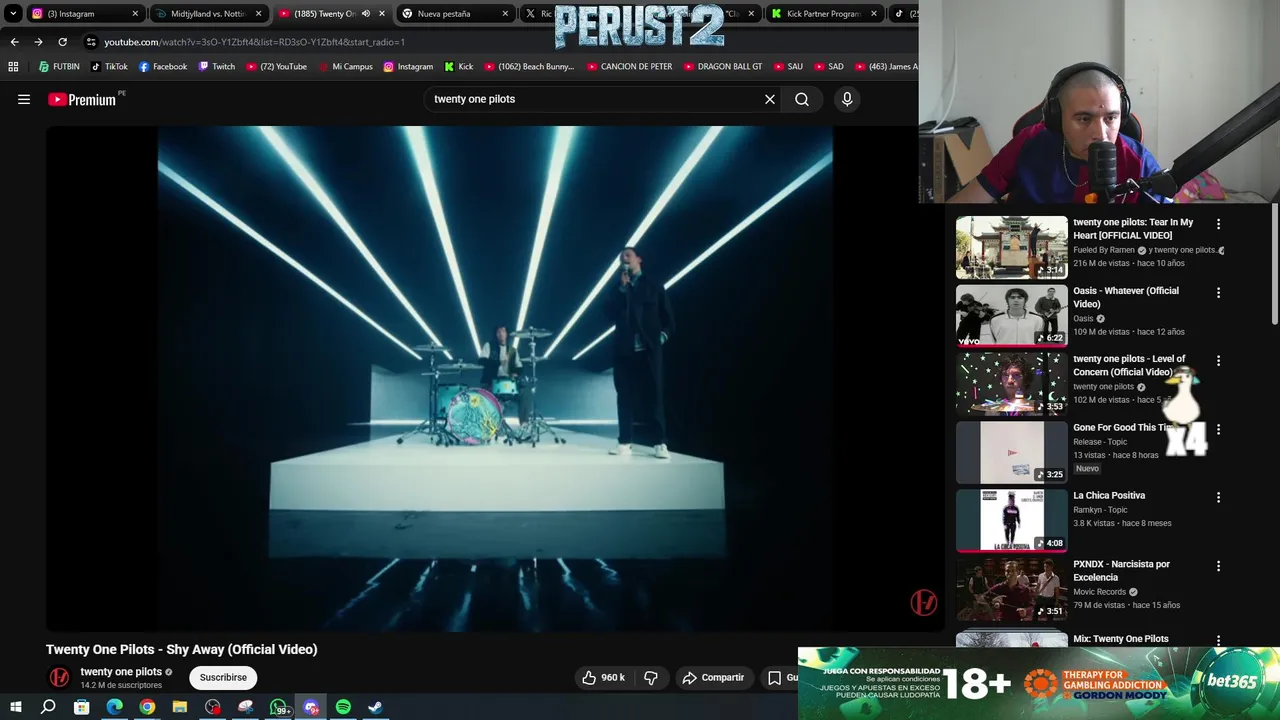
Task: Open Spotify from the taskbar
Action: (343, 707)
